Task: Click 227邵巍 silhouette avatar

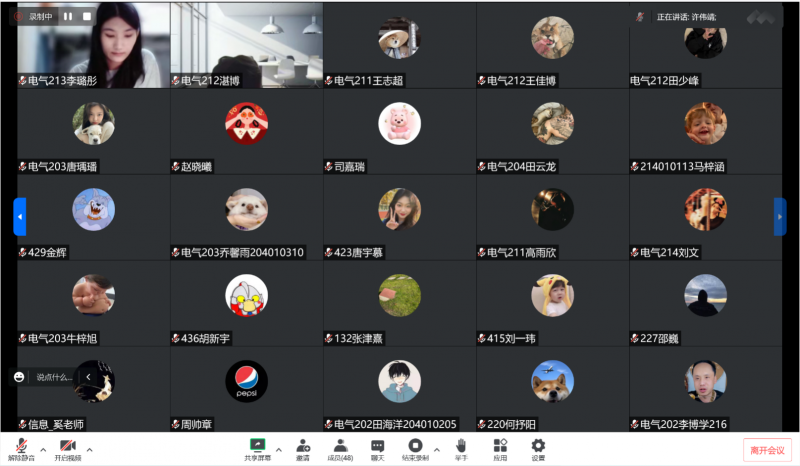Action: (x=706, y=295)
